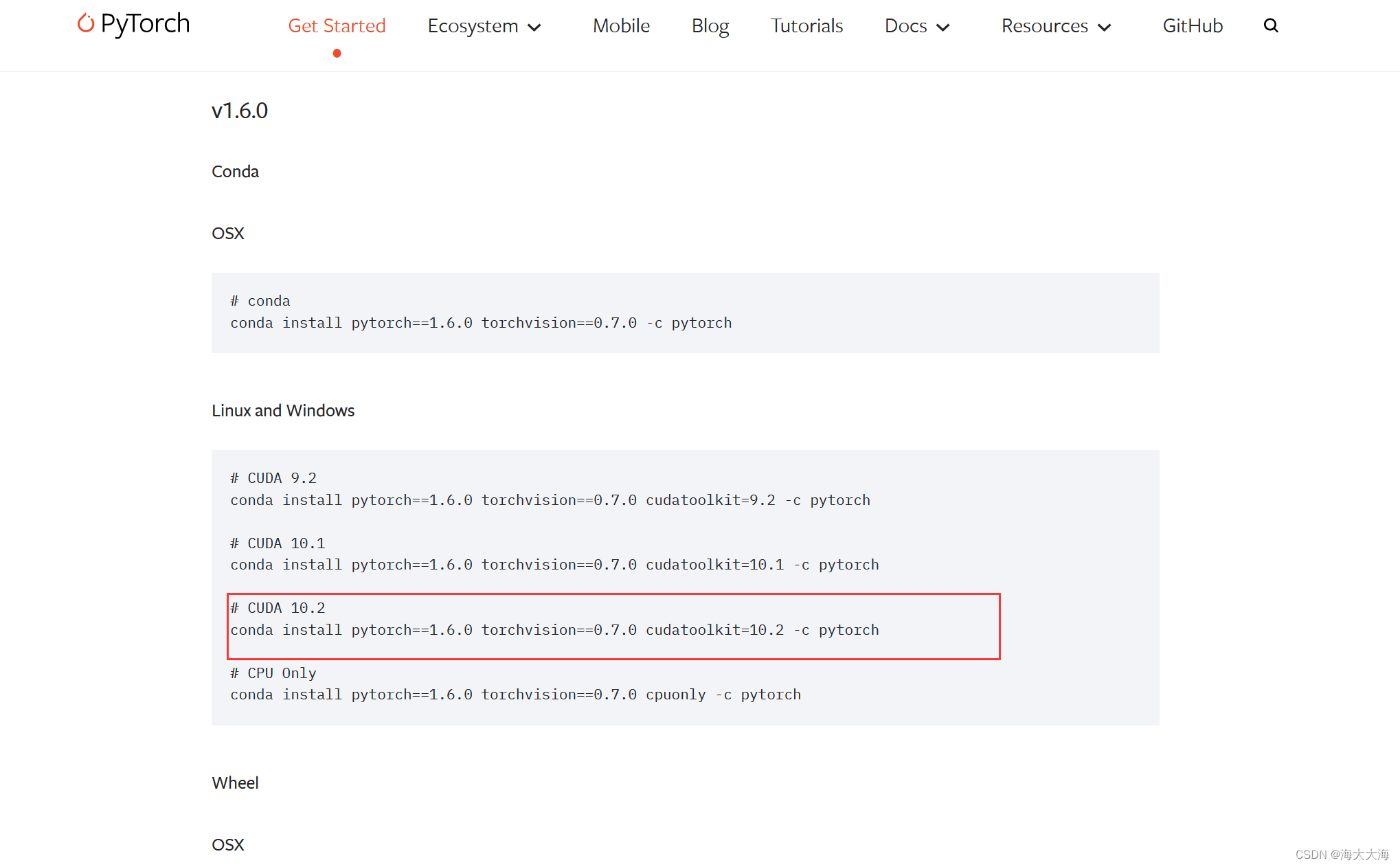
Task: Expand the Ecosystem dropdown menu
Action: [484, 26]
